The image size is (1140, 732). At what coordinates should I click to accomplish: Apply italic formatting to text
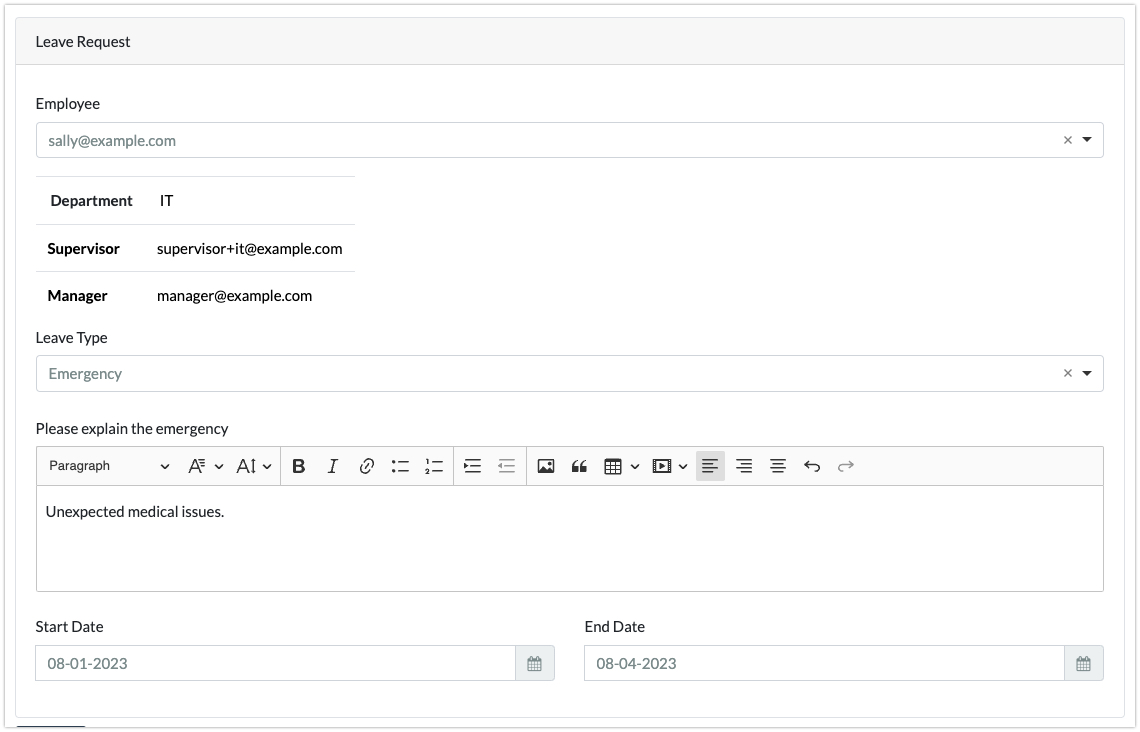coord(333,466)
